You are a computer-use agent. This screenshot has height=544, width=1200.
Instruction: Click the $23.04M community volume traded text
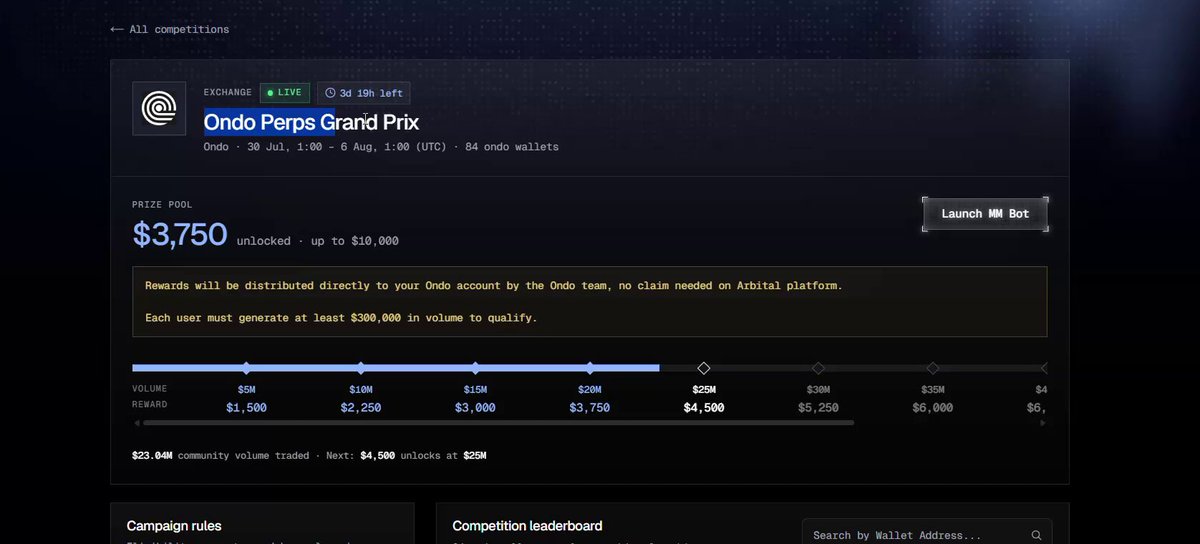click(x=219, y=455)
